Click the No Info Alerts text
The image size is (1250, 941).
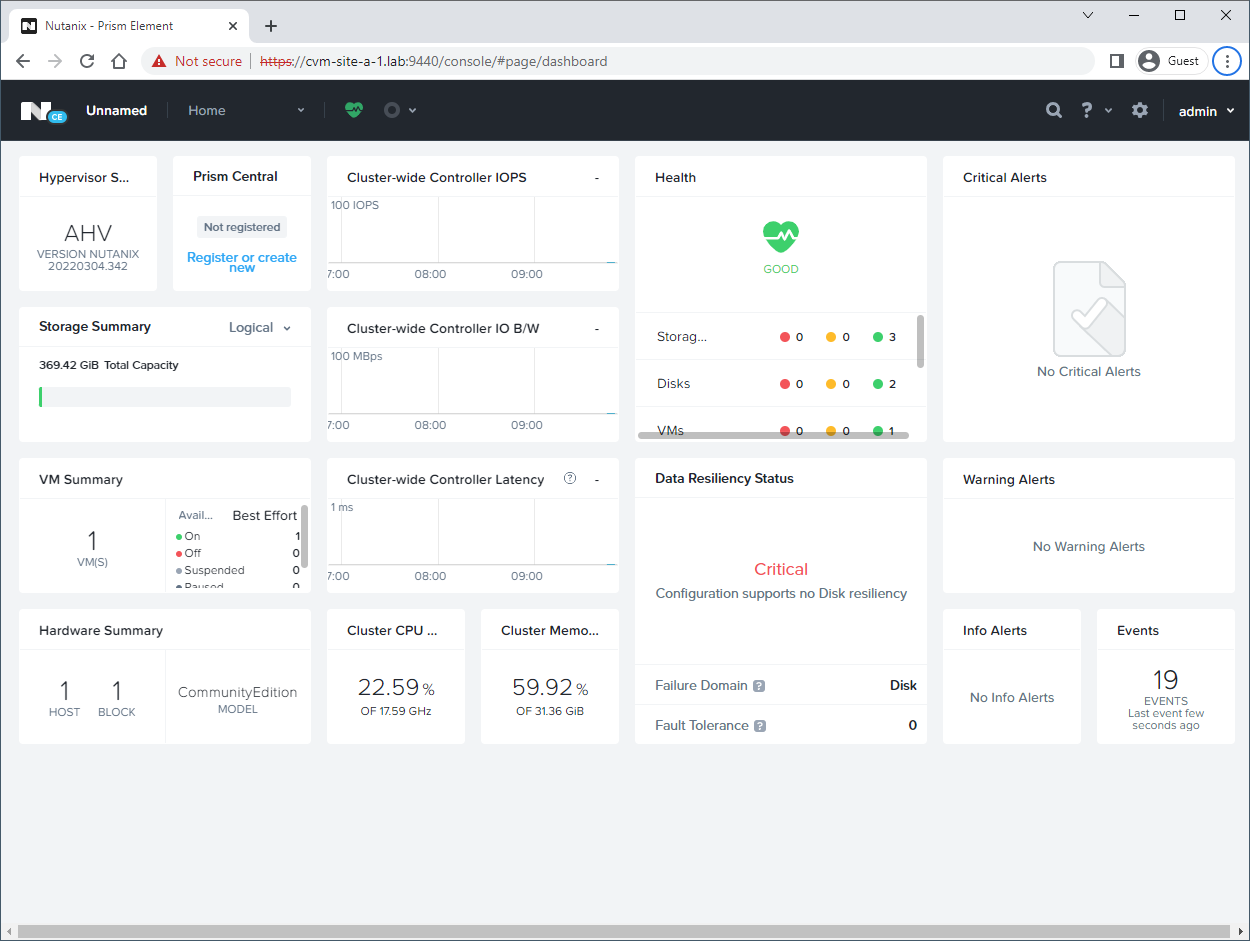[x=1012, y=698]
